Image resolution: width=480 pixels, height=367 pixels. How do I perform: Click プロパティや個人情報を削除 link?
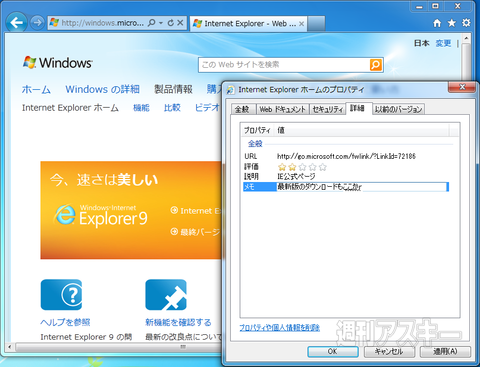click(279, 328)
